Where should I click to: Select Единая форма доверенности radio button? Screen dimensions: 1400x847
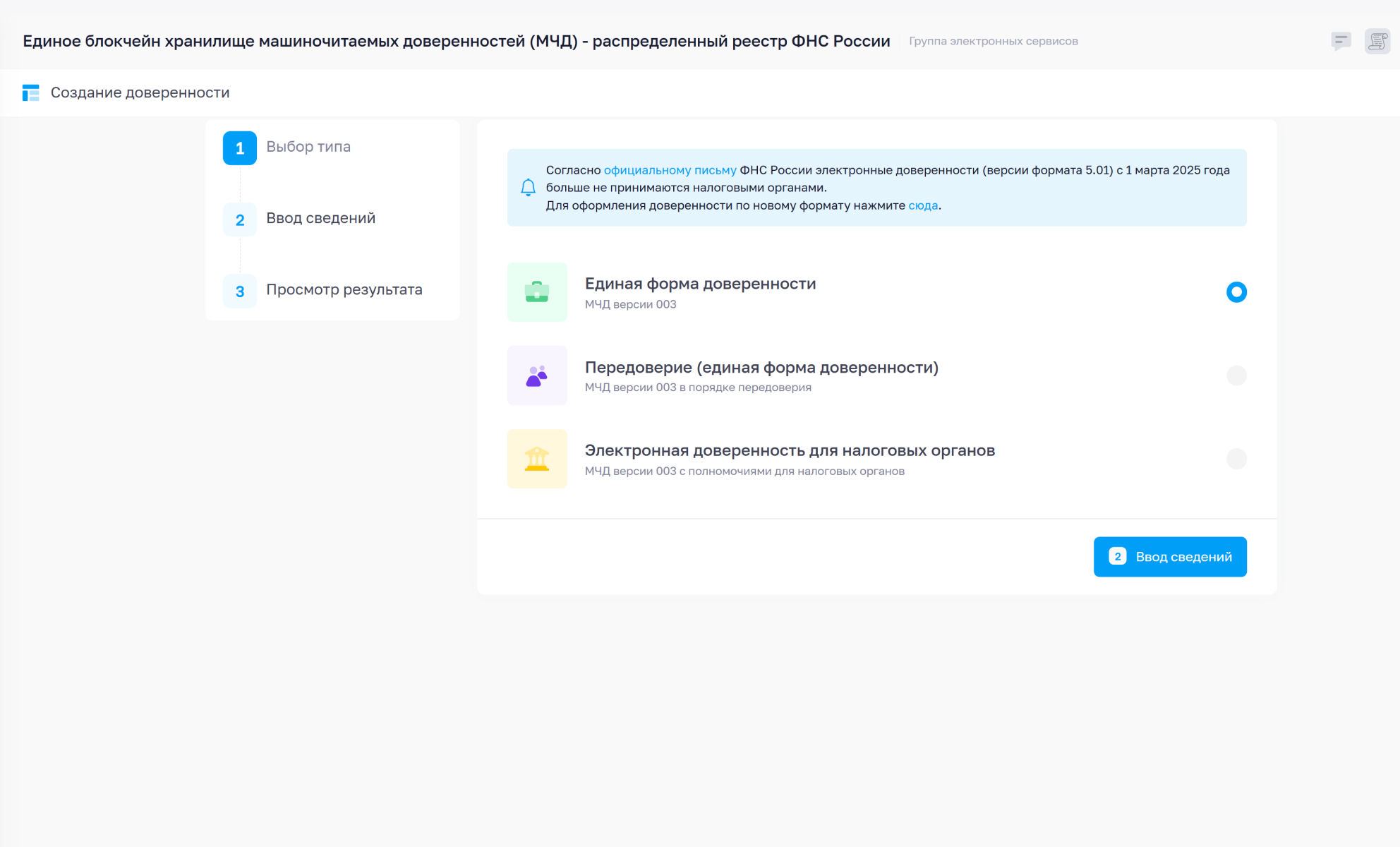pyautogui.click(x=1236, y=292)
